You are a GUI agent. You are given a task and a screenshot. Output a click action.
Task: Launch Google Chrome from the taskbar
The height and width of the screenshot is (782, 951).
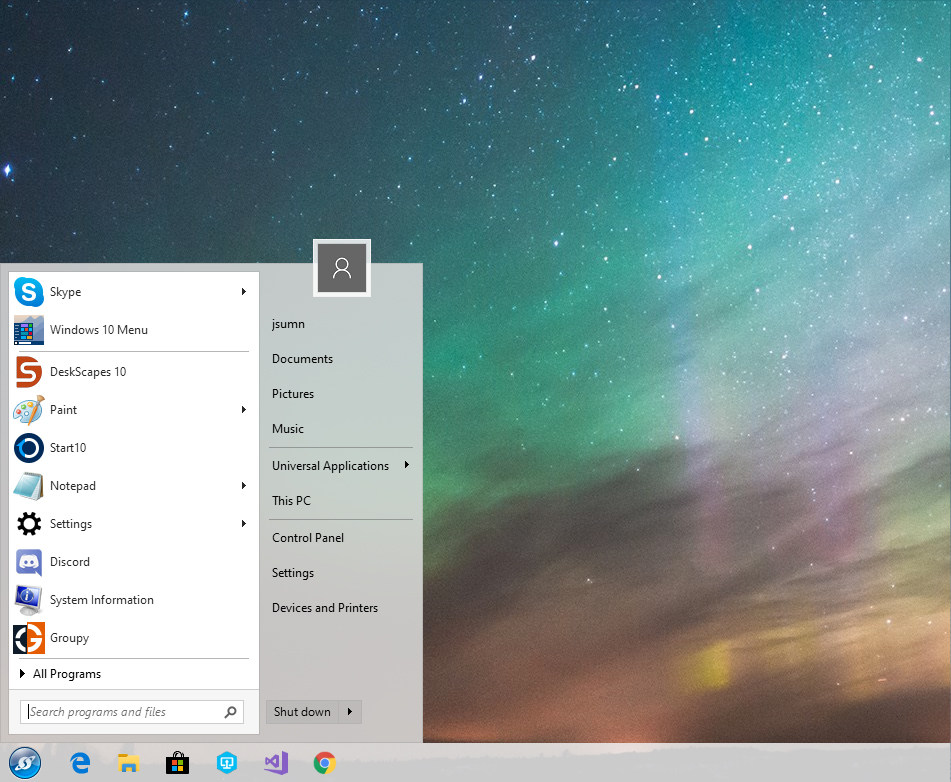tap(324, 763)
